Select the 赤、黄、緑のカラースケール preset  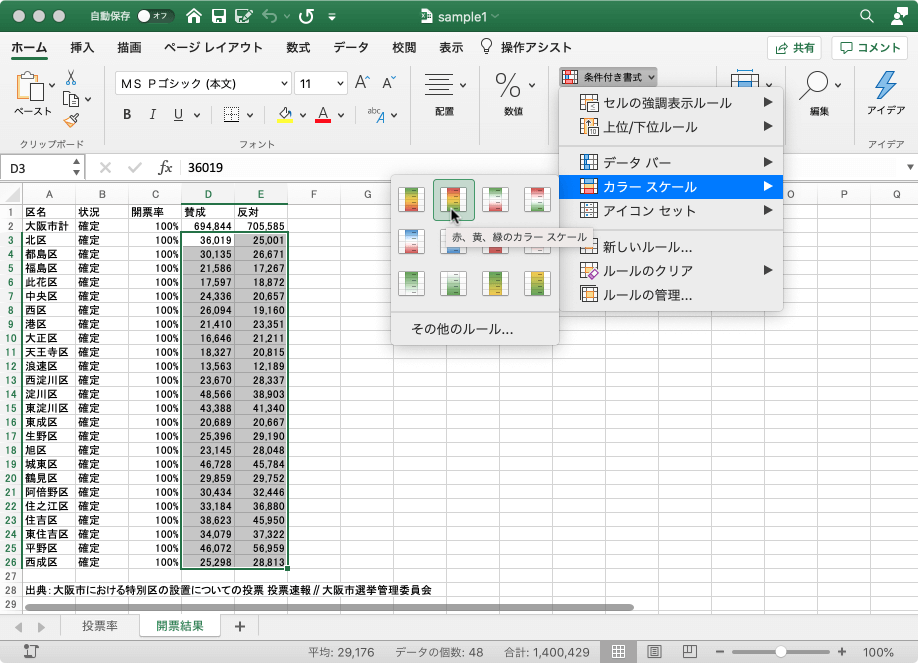[453, 199]
